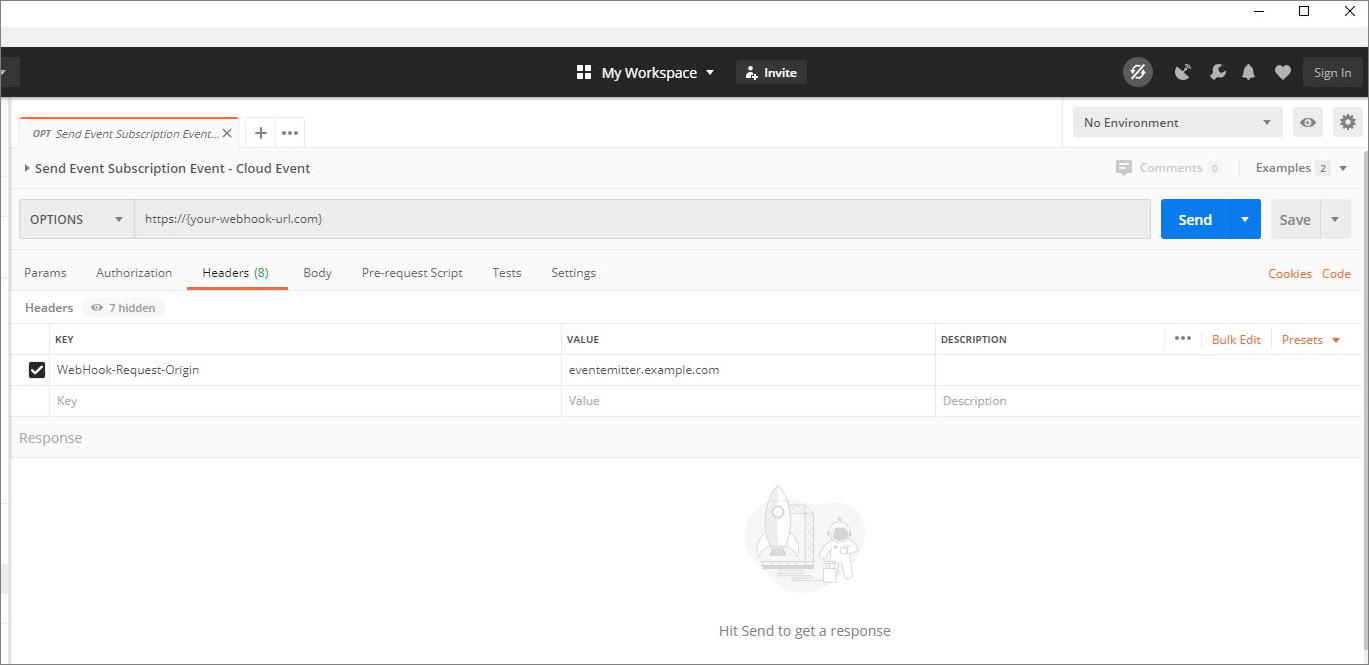
Task: Add a new request tab with plus icon
Action: pos(260,133)
